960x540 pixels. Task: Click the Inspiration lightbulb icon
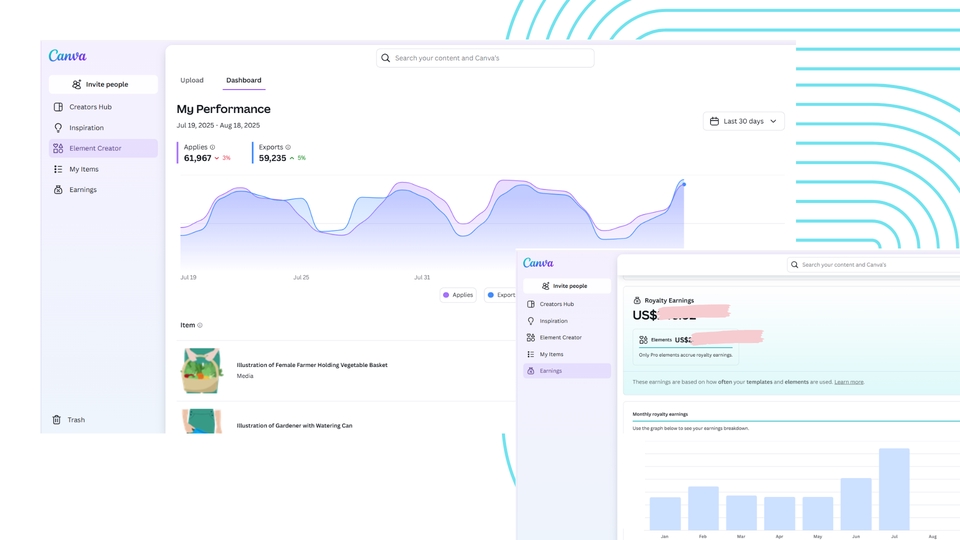58,128
